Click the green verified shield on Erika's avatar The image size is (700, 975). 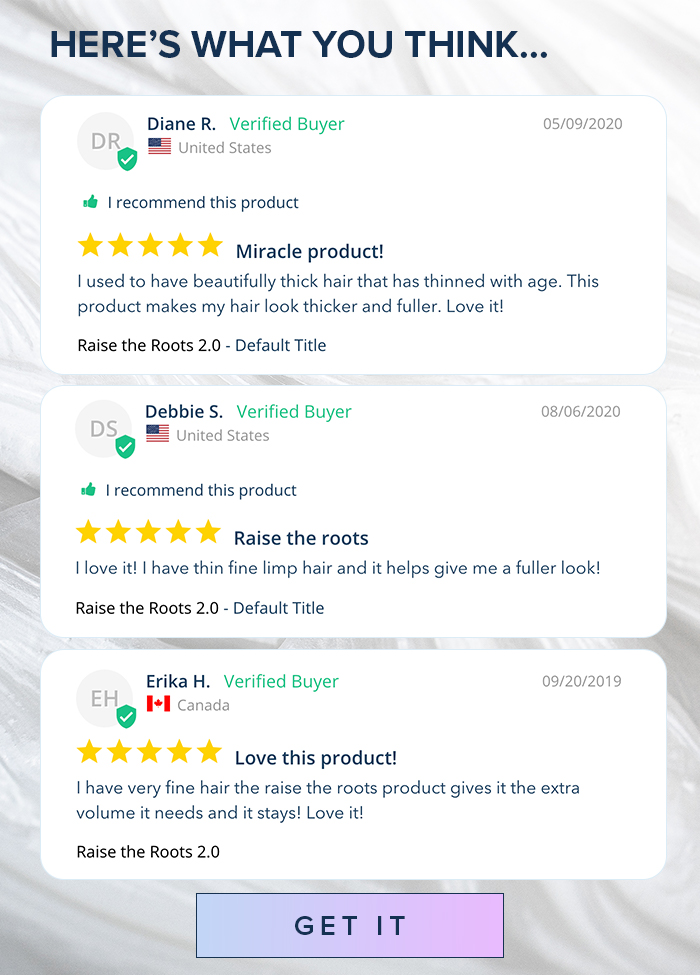[126, 716]
